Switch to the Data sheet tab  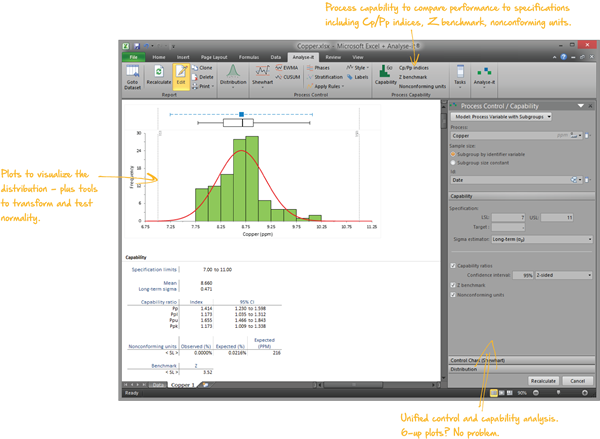click(158, 385)
